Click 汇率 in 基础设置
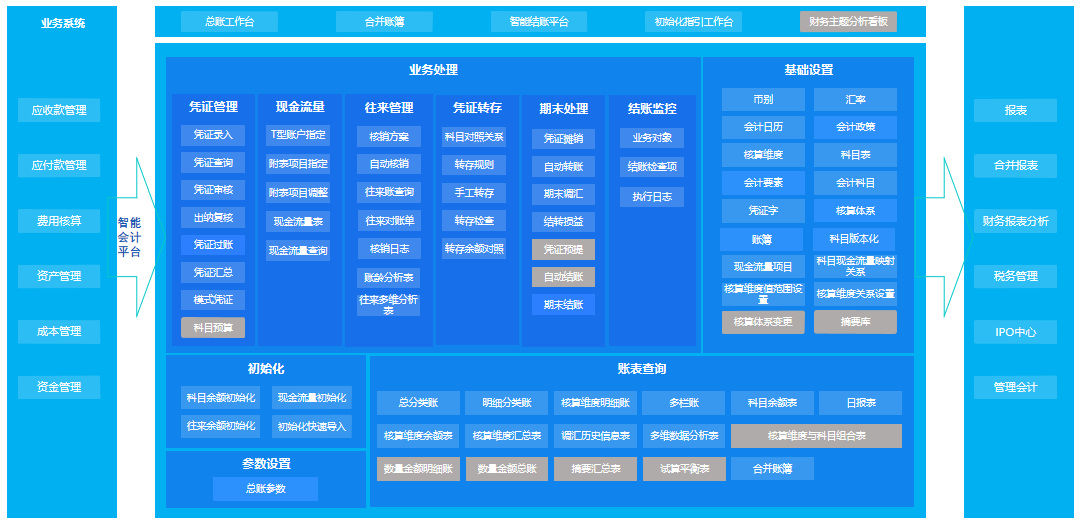 [x=855, y=100]
